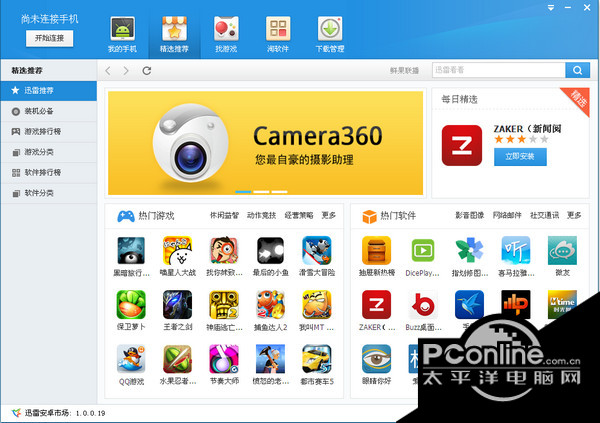
Task: Click the 网络邮件 software category link
Action: 507,216
